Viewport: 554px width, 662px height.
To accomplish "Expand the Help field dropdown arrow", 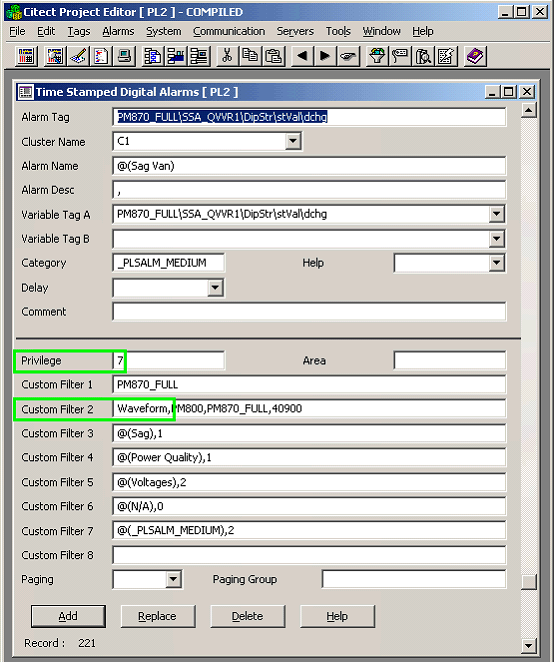I will [497, 263].
